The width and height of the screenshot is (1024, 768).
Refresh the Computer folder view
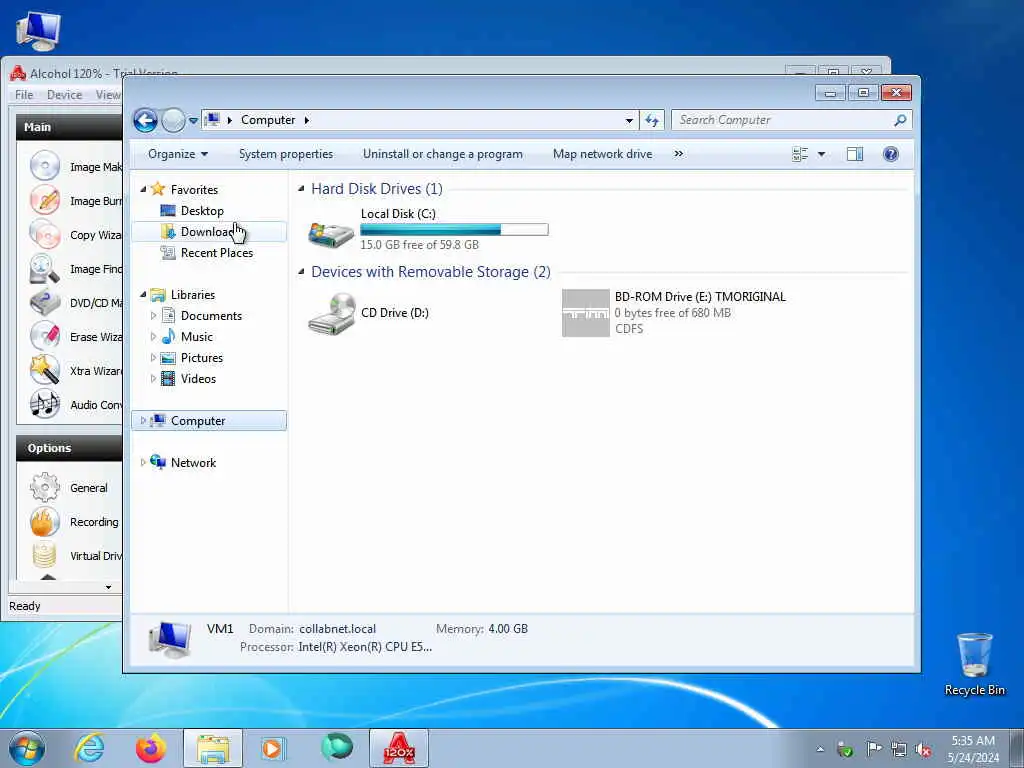(652, 120)
